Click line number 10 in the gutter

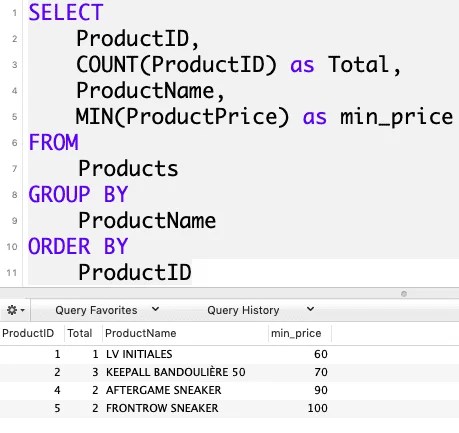(x=12, y=247)
